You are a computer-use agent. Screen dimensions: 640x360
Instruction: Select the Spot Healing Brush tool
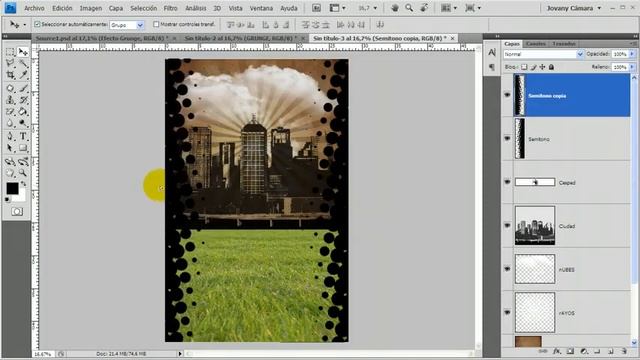point(10,88)
